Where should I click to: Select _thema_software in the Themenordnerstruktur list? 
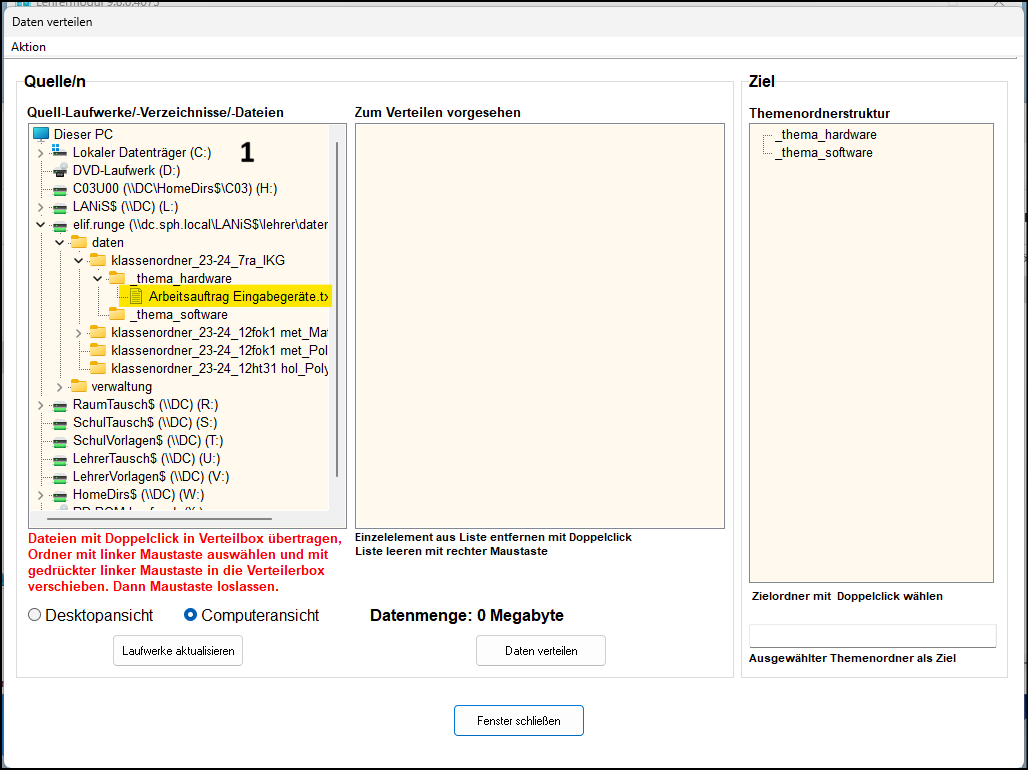pos(824,153)
